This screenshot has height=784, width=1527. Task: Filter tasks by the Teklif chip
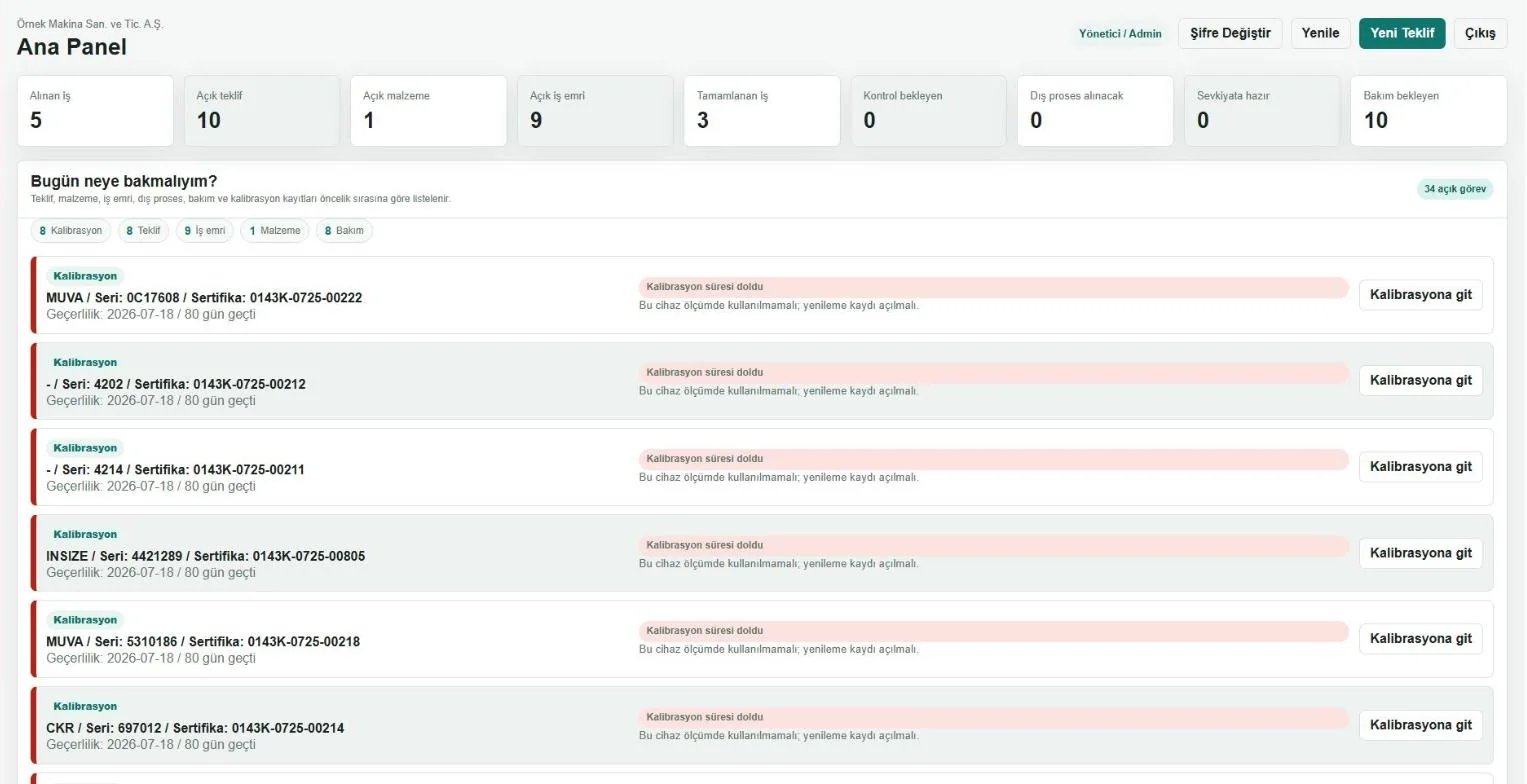[x=143, y=231]
